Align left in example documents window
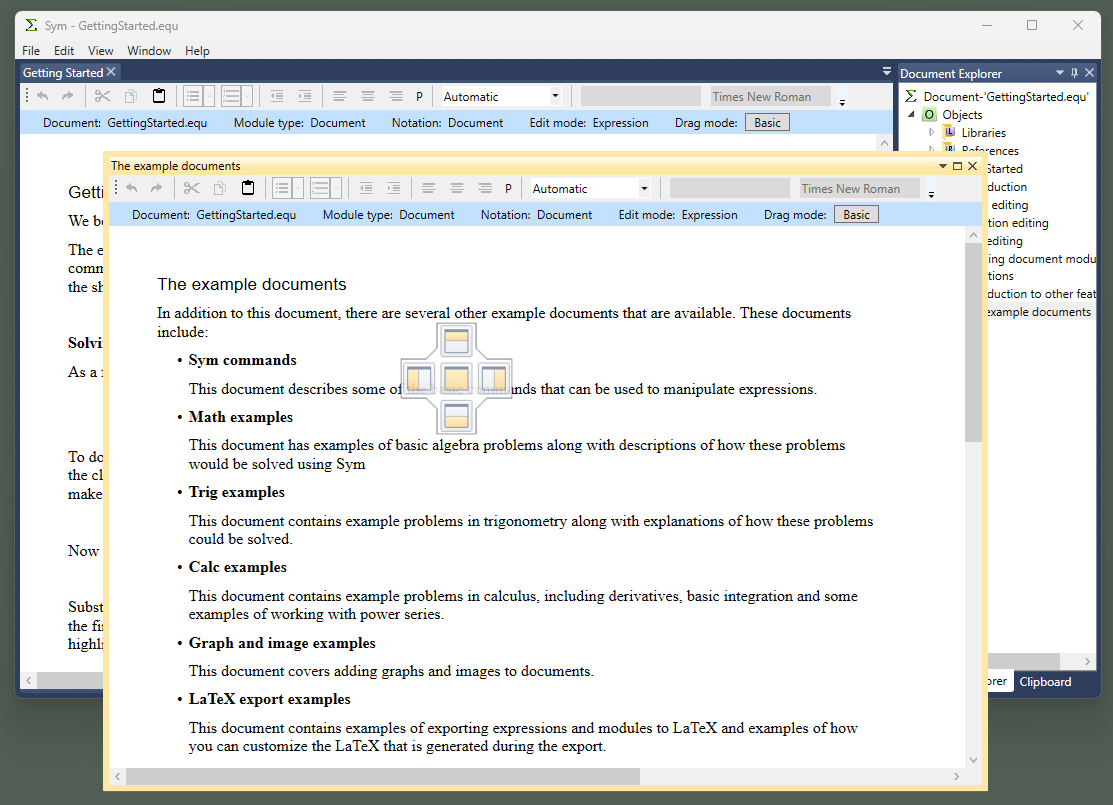The image size is (1113, 805). 429,188
